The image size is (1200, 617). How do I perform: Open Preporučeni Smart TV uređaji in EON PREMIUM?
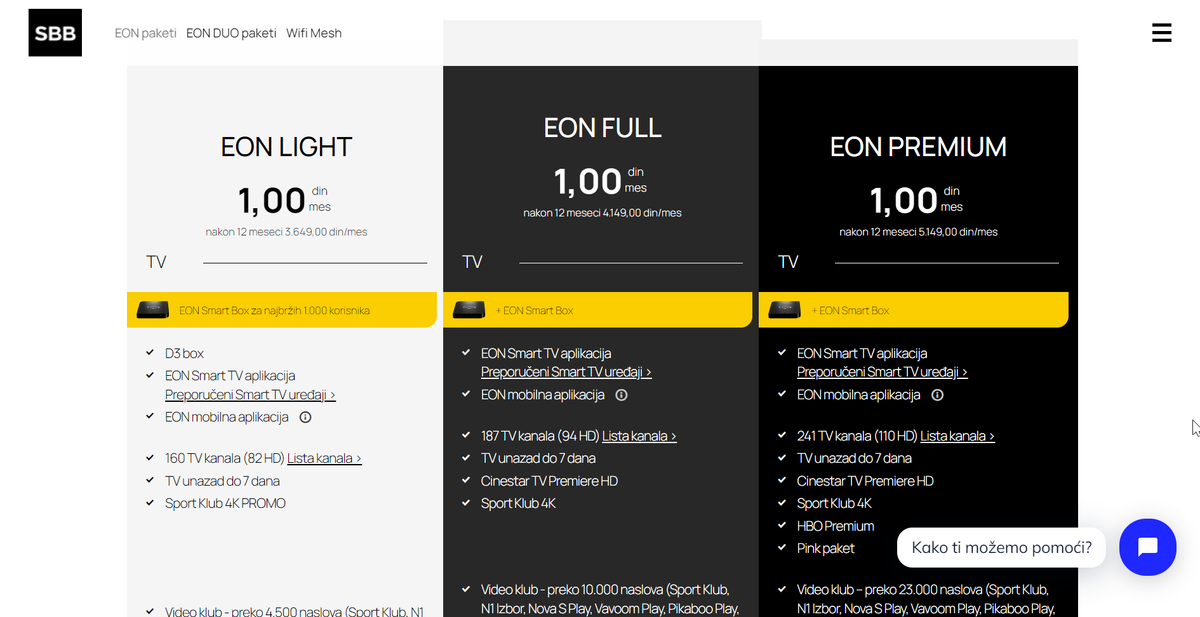pyautogui.click(x=882, y=372)
